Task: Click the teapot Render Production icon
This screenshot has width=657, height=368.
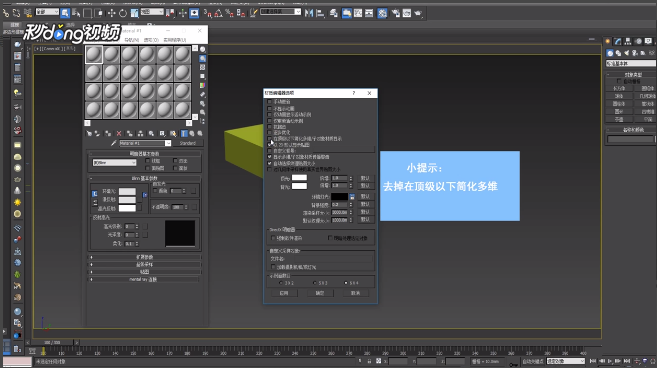Action: click(418, 13)
